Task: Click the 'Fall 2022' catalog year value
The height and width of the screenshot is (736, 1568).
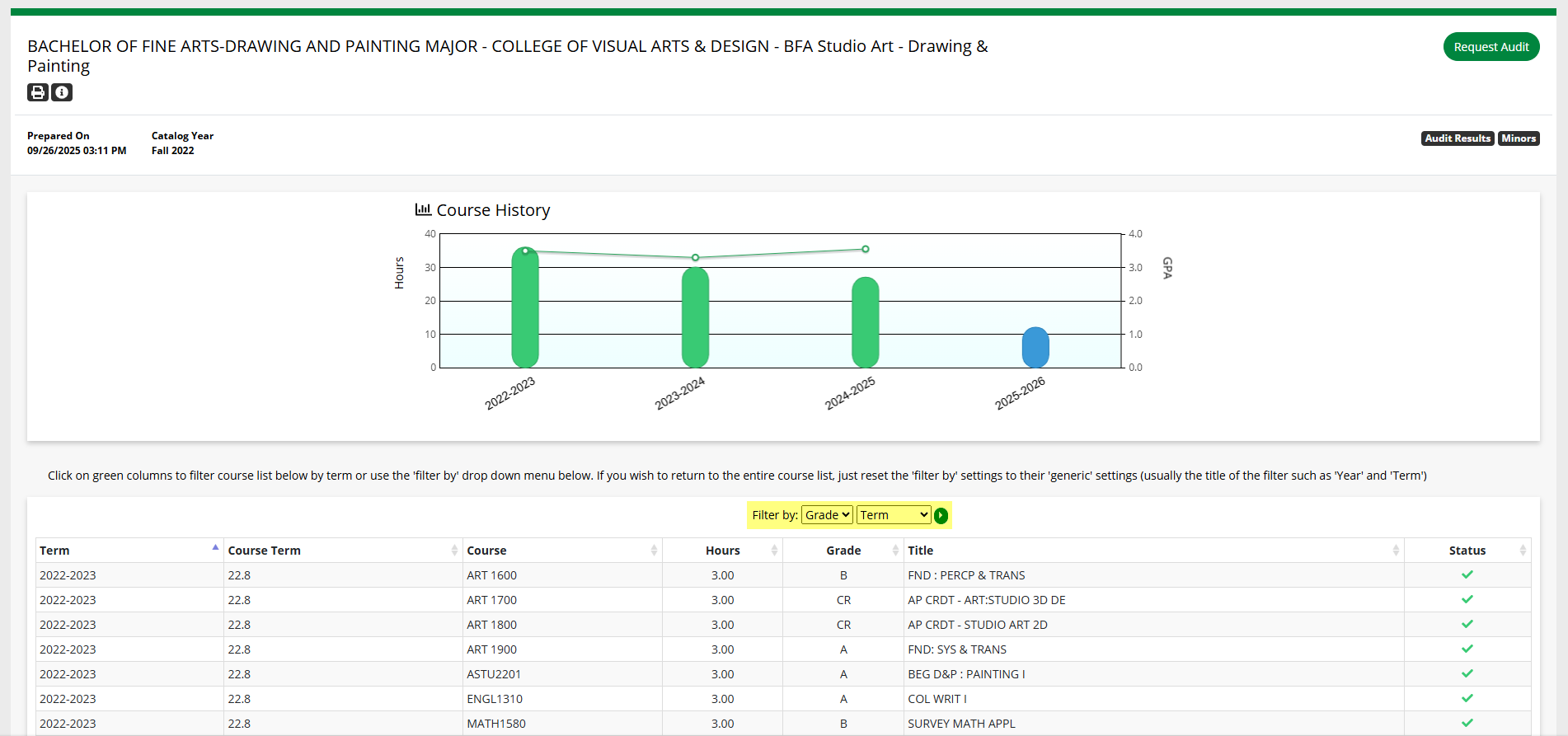Action: click(172, 151)
